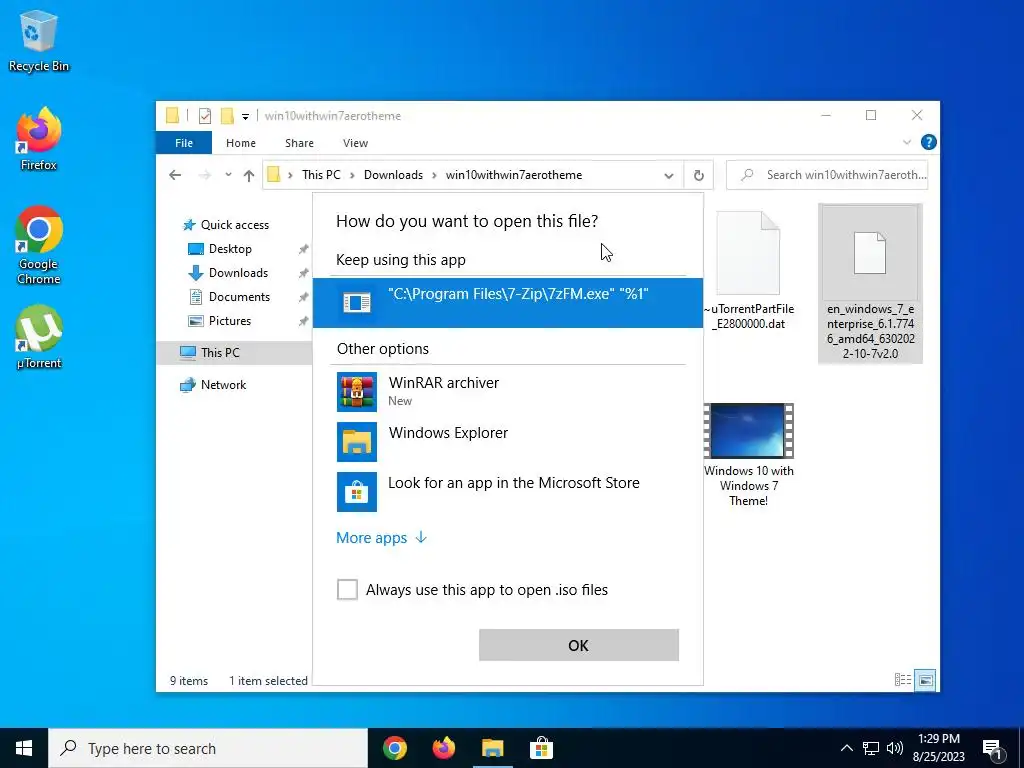Open Pictures in the navigation pane
Image resolution: width=1024 pixels, height=768 pixels.
tap(220, 321)
